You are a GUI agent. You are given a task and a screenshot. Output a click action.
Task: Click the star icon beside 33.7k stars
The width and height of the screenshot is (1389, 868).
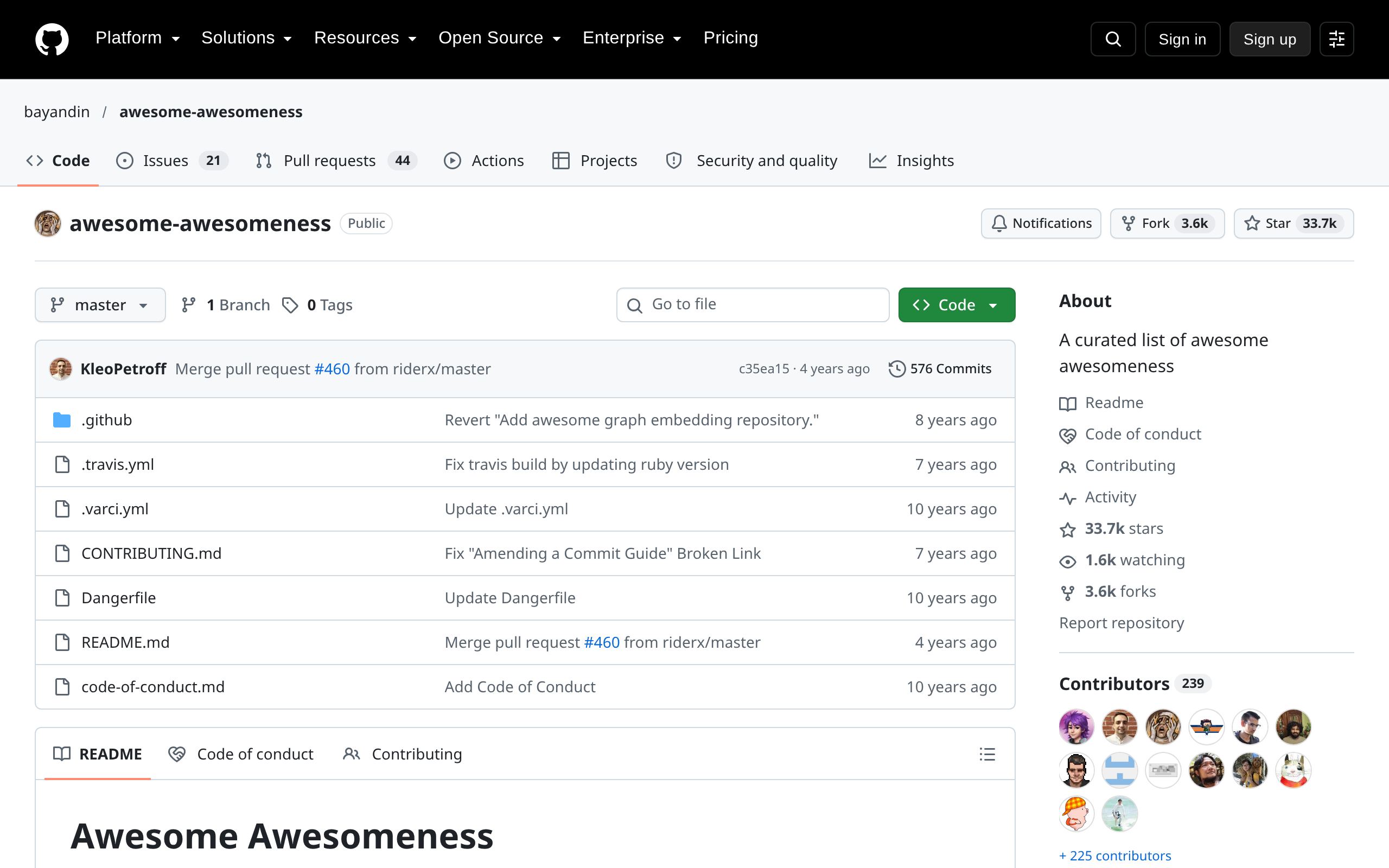point(1068,529)
